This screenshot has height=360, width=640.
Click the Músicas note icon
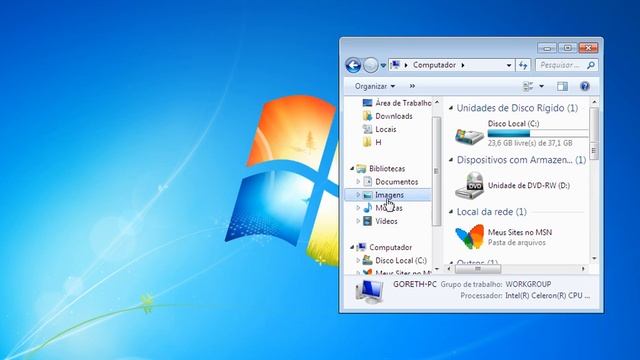(x=368, y=208)
